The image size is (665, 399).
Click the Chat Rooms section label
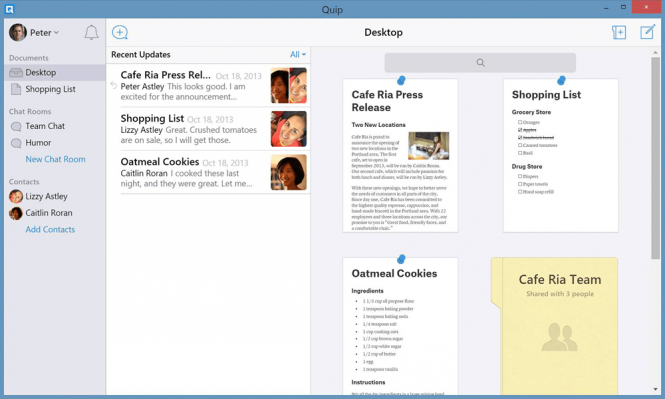coord(30,112)
